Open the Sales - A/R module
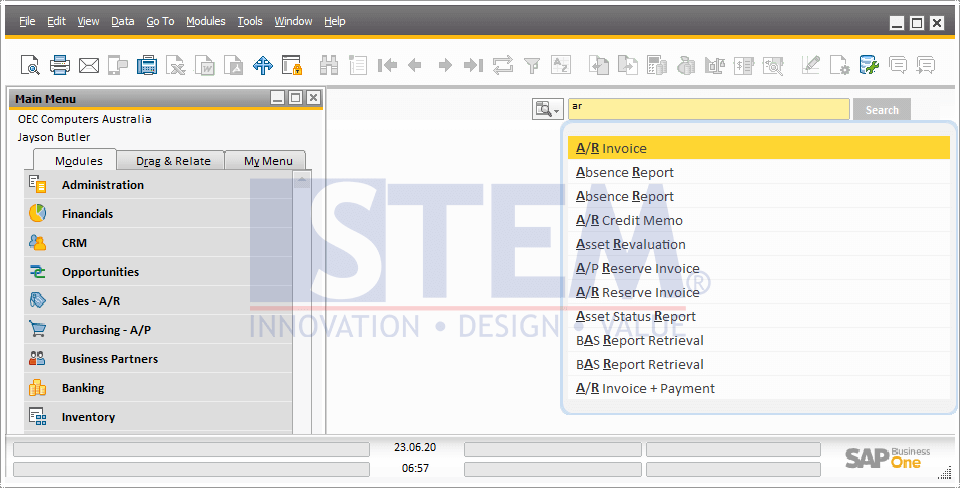 158,301
